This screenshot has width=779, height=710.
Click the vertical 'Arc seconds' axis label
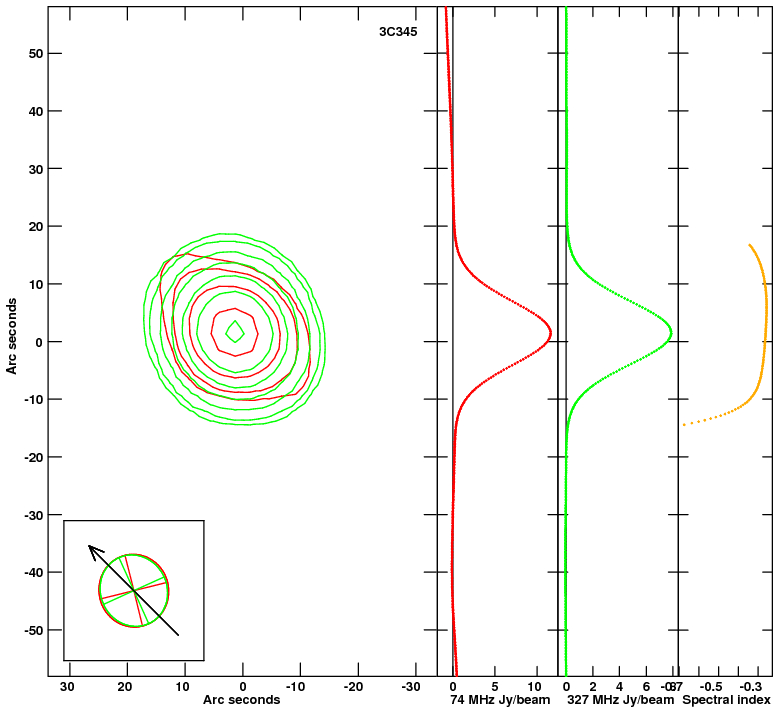tap(11, 336)
